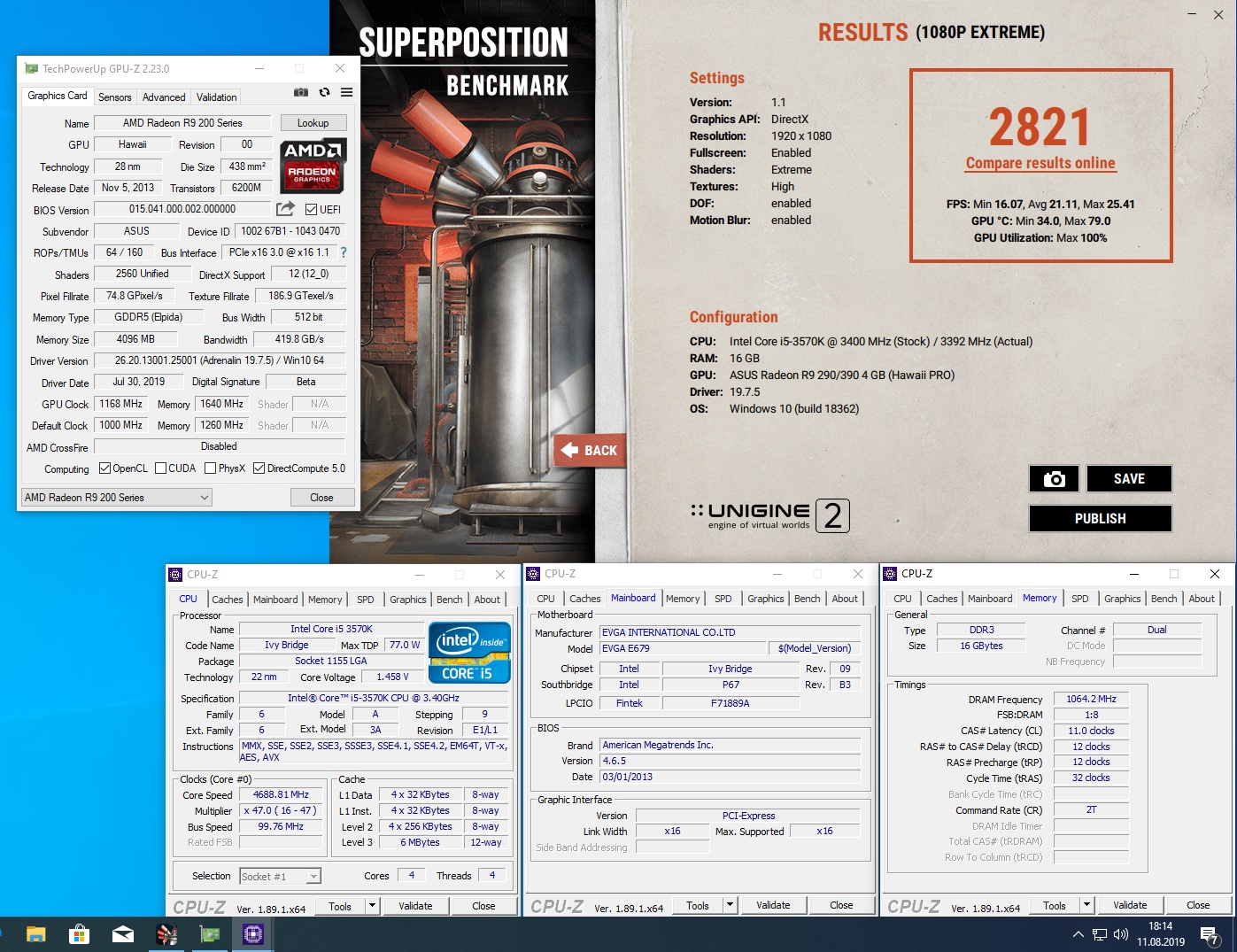The height and width of the screenshot is (952, 1237).
Task: Show hidden tray icons chevron
Action: [1078, 934]
